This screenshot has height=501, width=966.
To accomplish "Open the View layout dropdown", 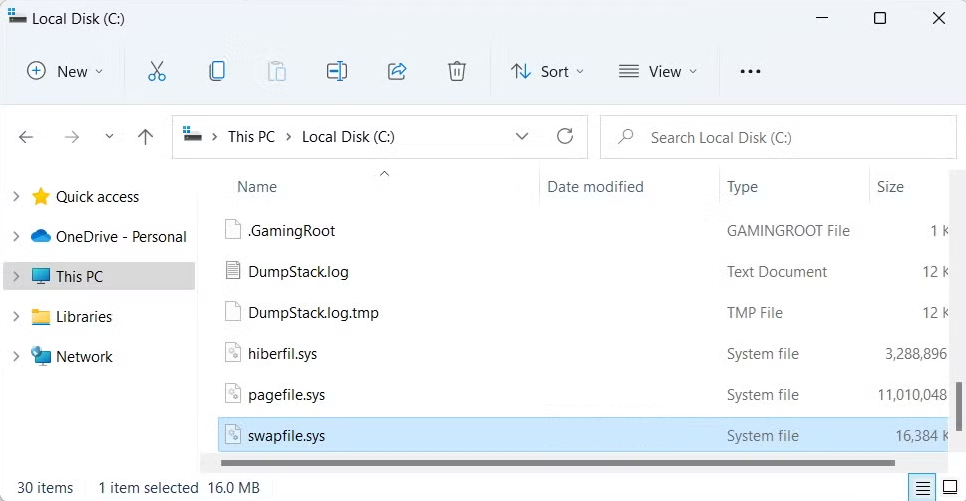I will pyautogui.click(x=658, y=71).
